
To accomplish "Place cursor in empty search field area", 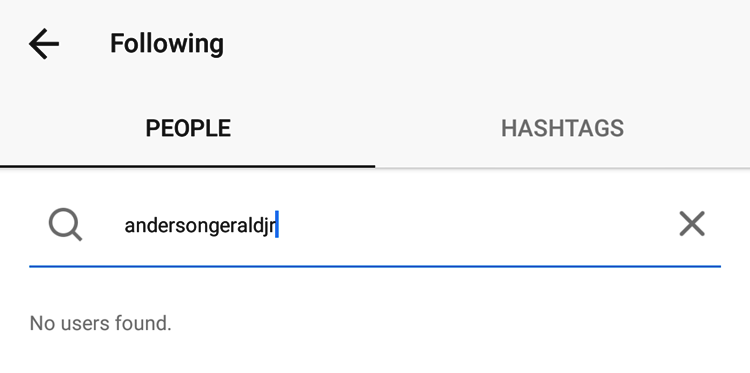I will 474,225.
